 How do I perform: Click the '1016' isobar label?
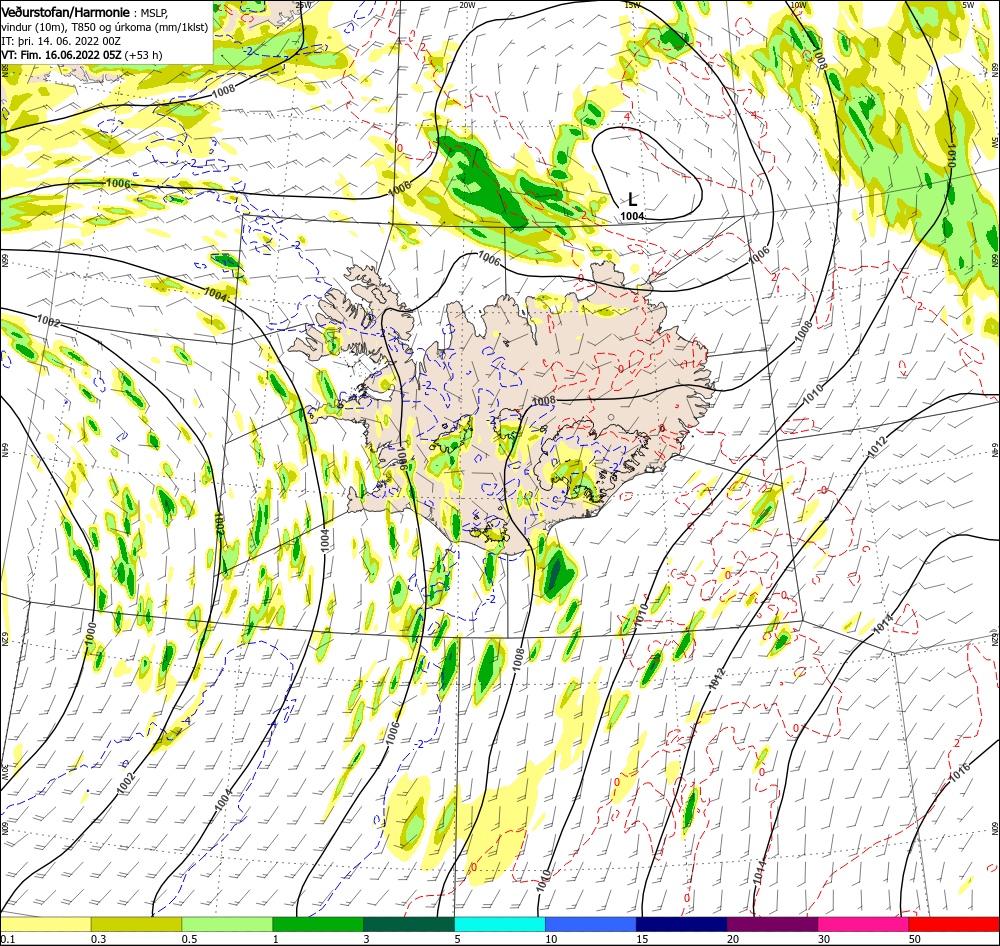(x=959, y=772)
